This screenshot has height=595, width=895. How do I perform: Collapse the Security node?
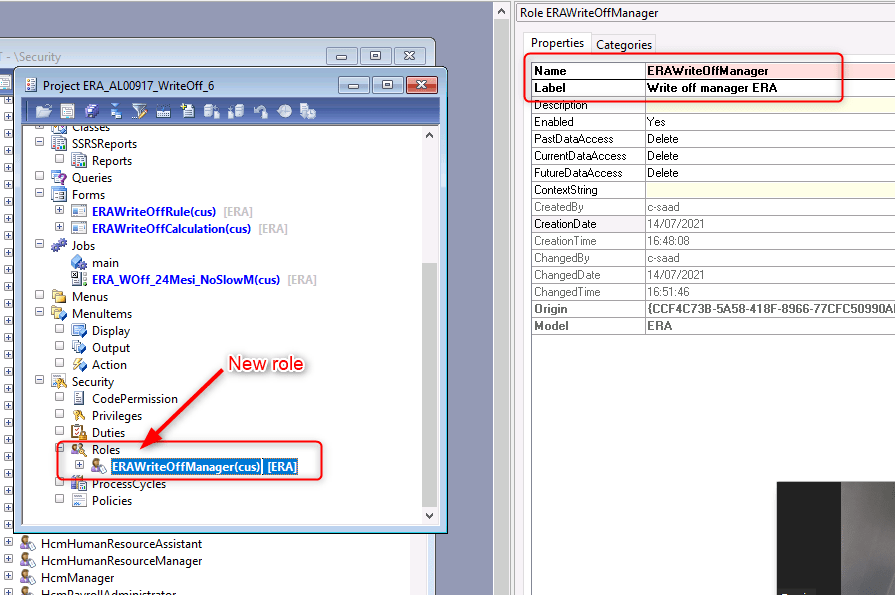tap(40, 382)
